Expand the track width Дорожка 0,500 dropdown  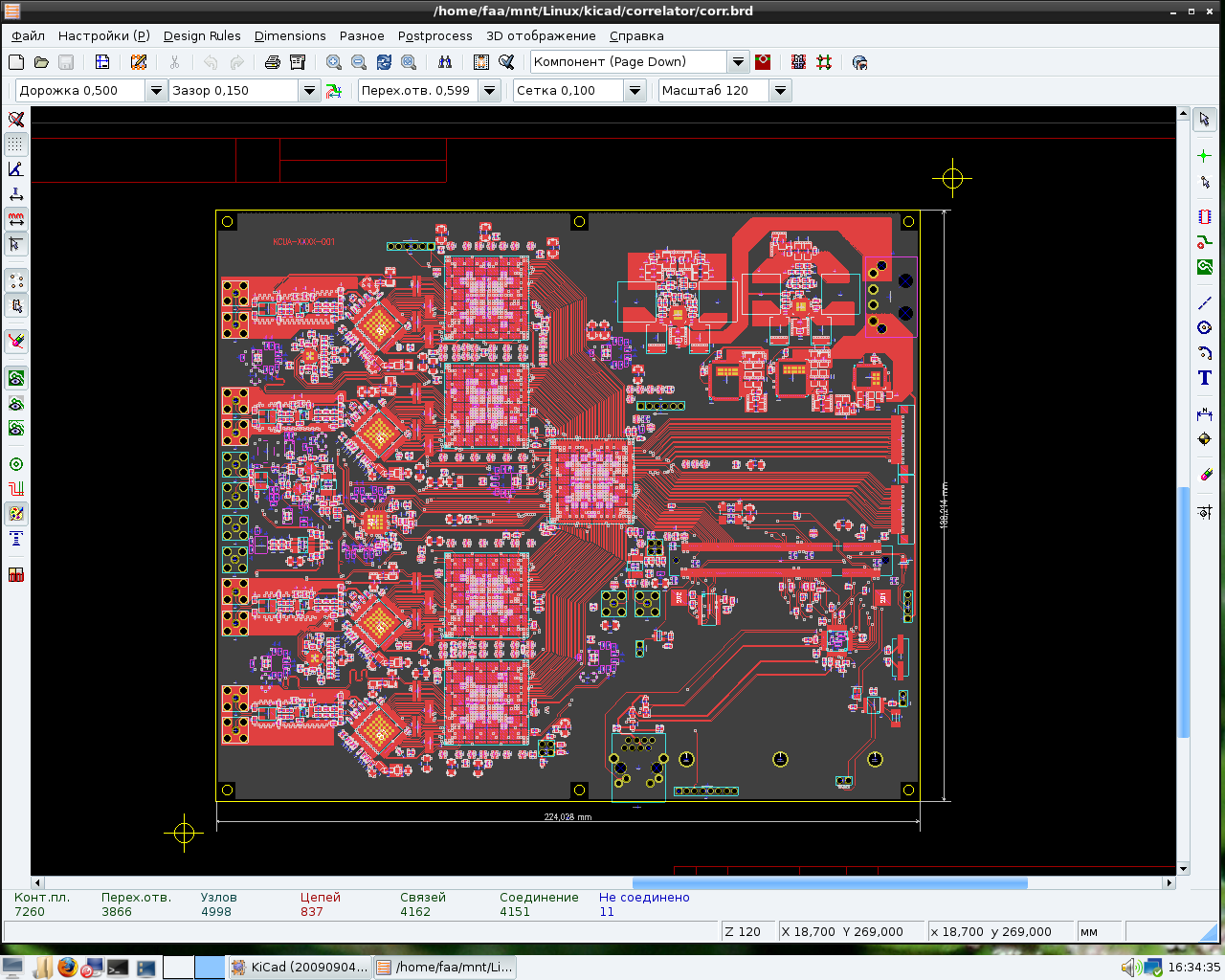pyautogui.click(x=156, y=91)
